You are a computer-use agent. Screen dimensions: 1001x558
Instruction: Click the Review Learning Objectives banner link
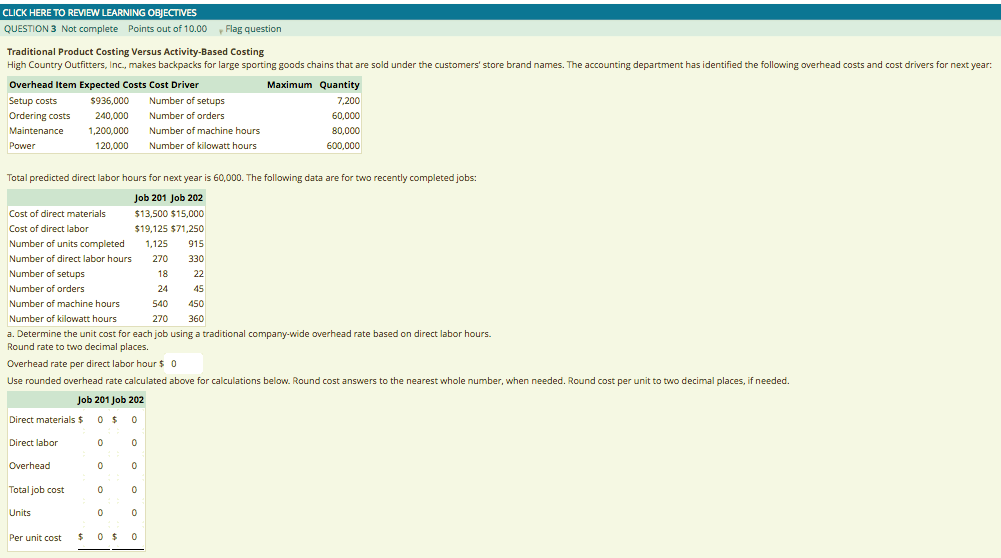(x=100, y=13)
